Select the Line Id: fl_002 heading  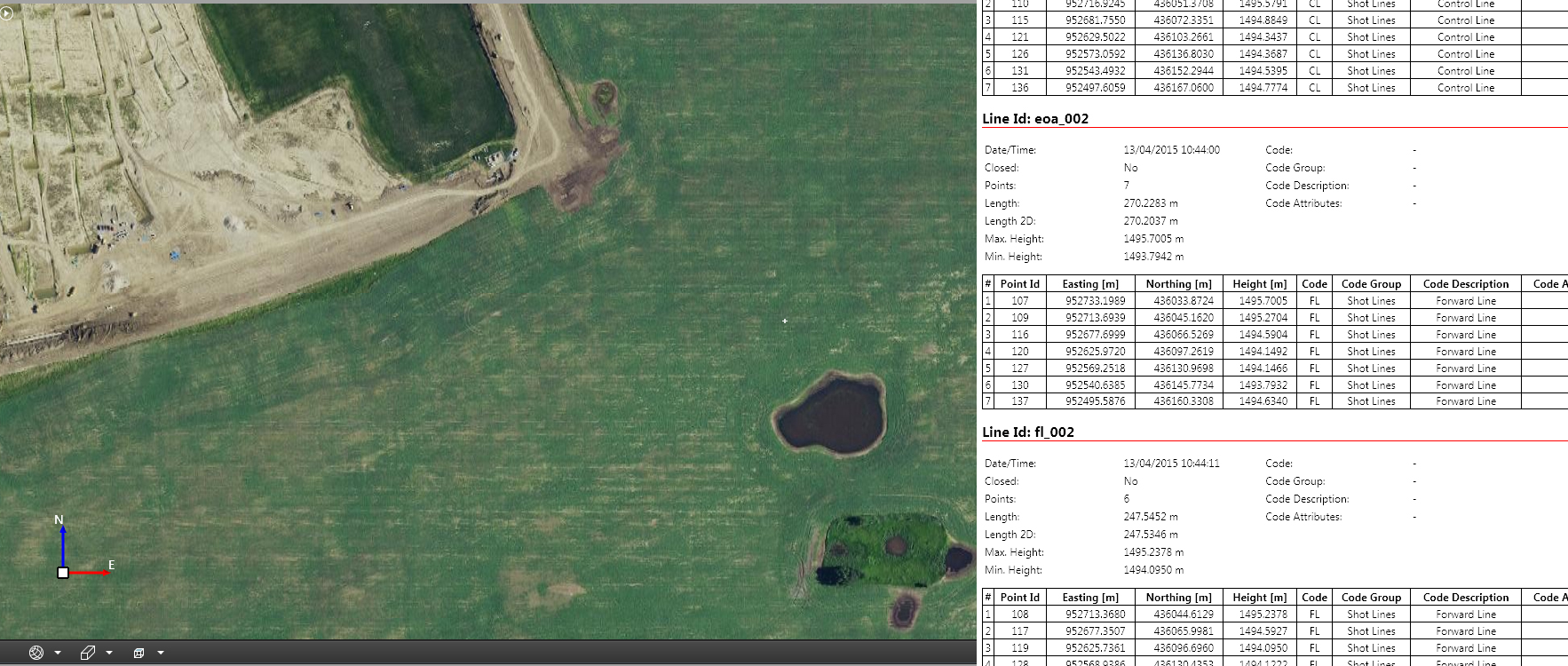click(1028, 432)
